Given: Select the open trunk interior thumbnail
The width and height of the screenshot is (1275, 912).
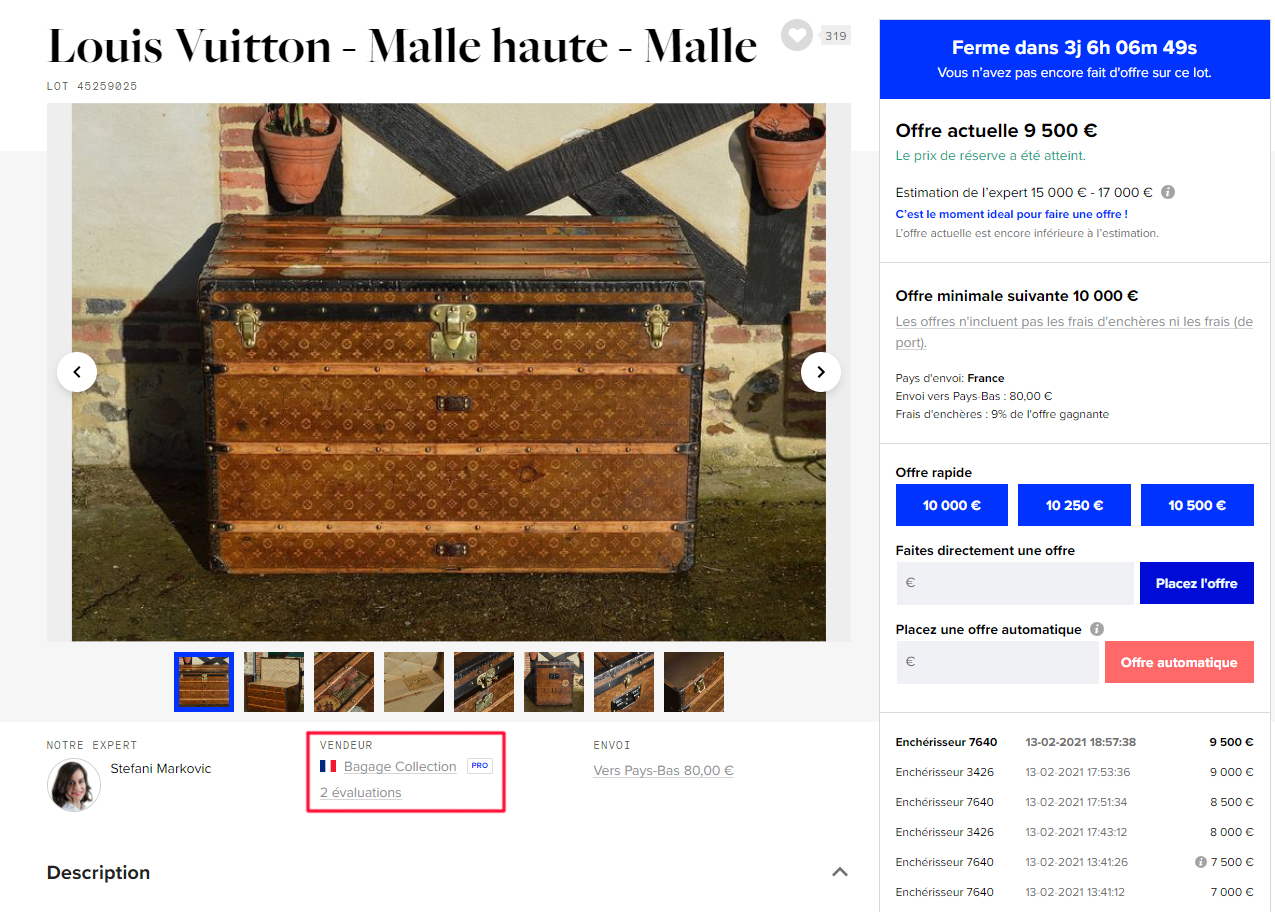Looking at the screenshot, I should tap(274, 682).
